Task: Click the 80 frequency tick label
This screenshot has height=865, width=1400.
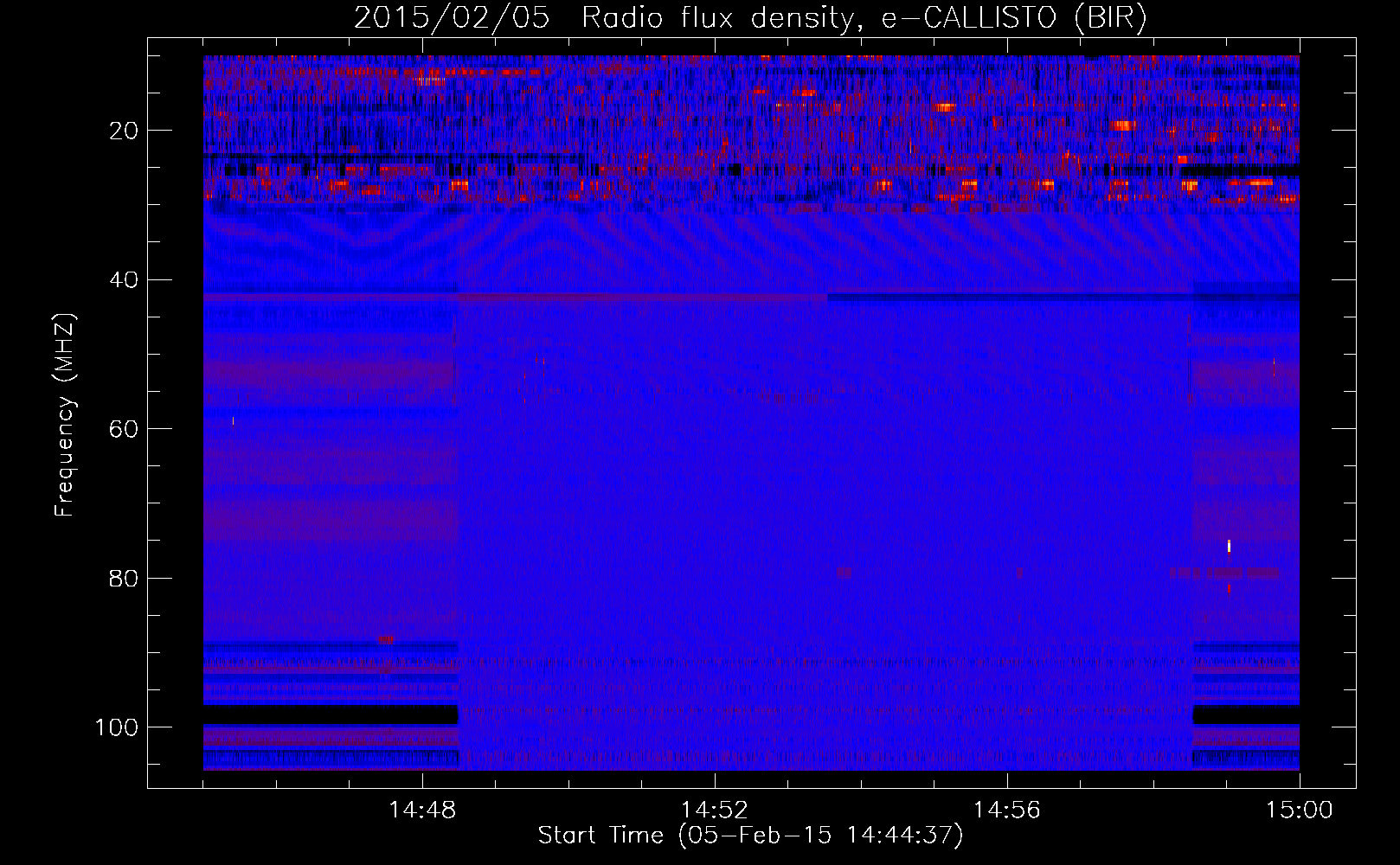Action: tap(125, 578)
